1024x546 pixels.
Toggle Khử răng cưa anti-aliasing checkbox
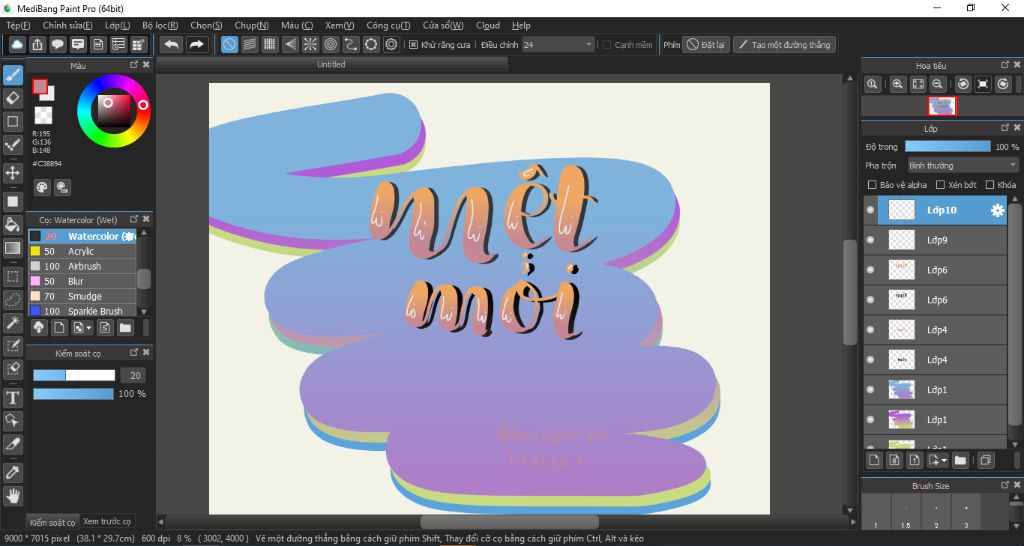coord(413,44)
